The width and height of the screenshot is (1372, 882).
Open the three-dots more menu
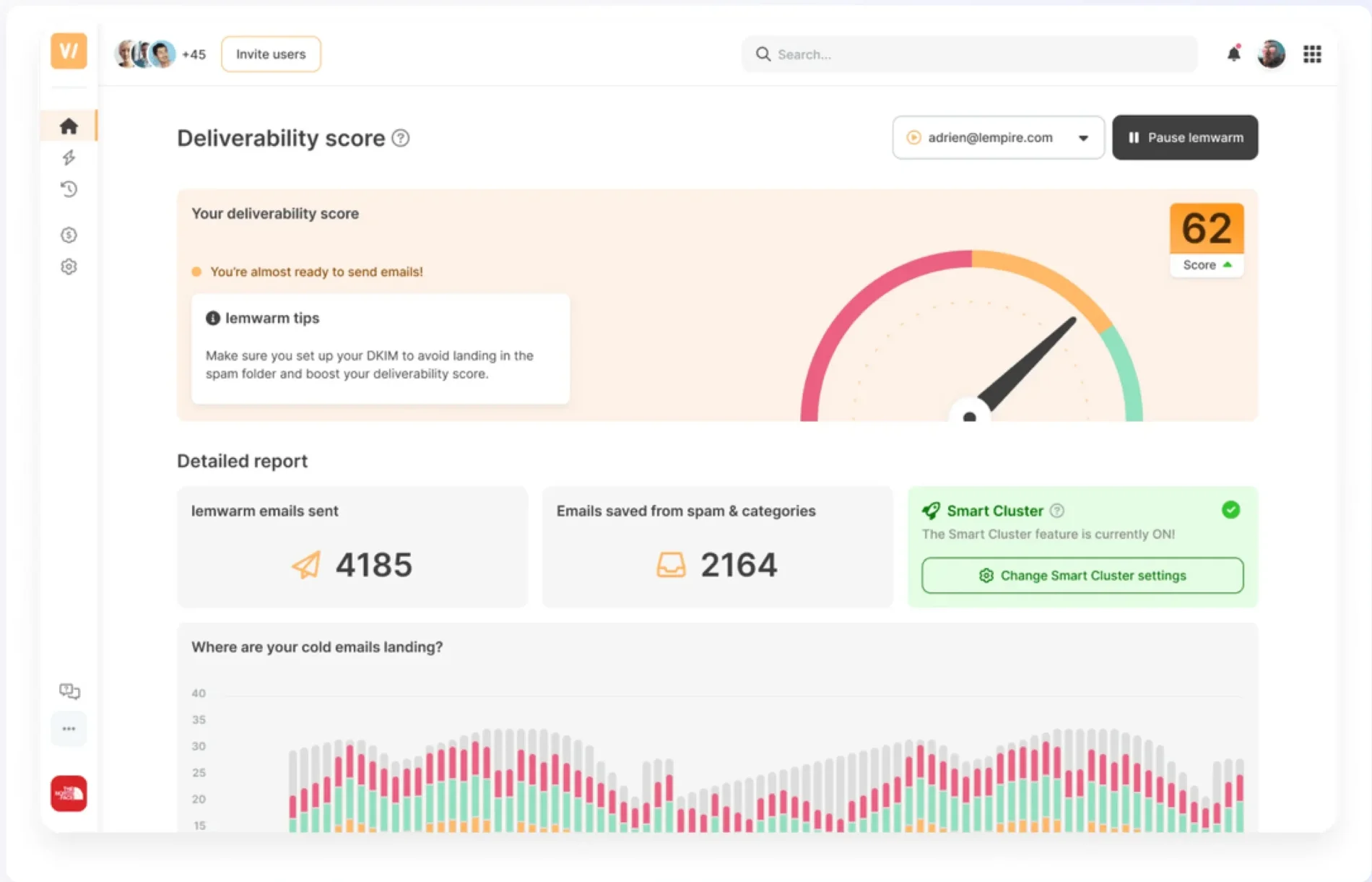point(69,729)
